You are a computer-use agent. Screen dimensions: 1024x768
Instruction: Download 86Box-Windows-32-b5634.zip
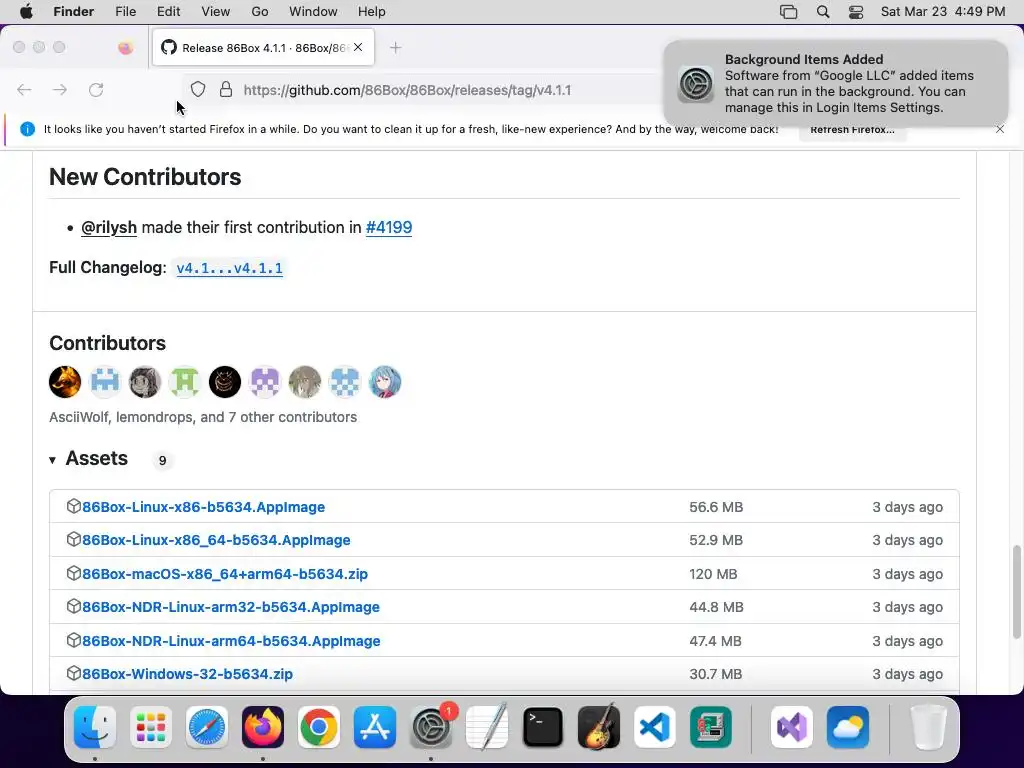(x=187, y=674)
